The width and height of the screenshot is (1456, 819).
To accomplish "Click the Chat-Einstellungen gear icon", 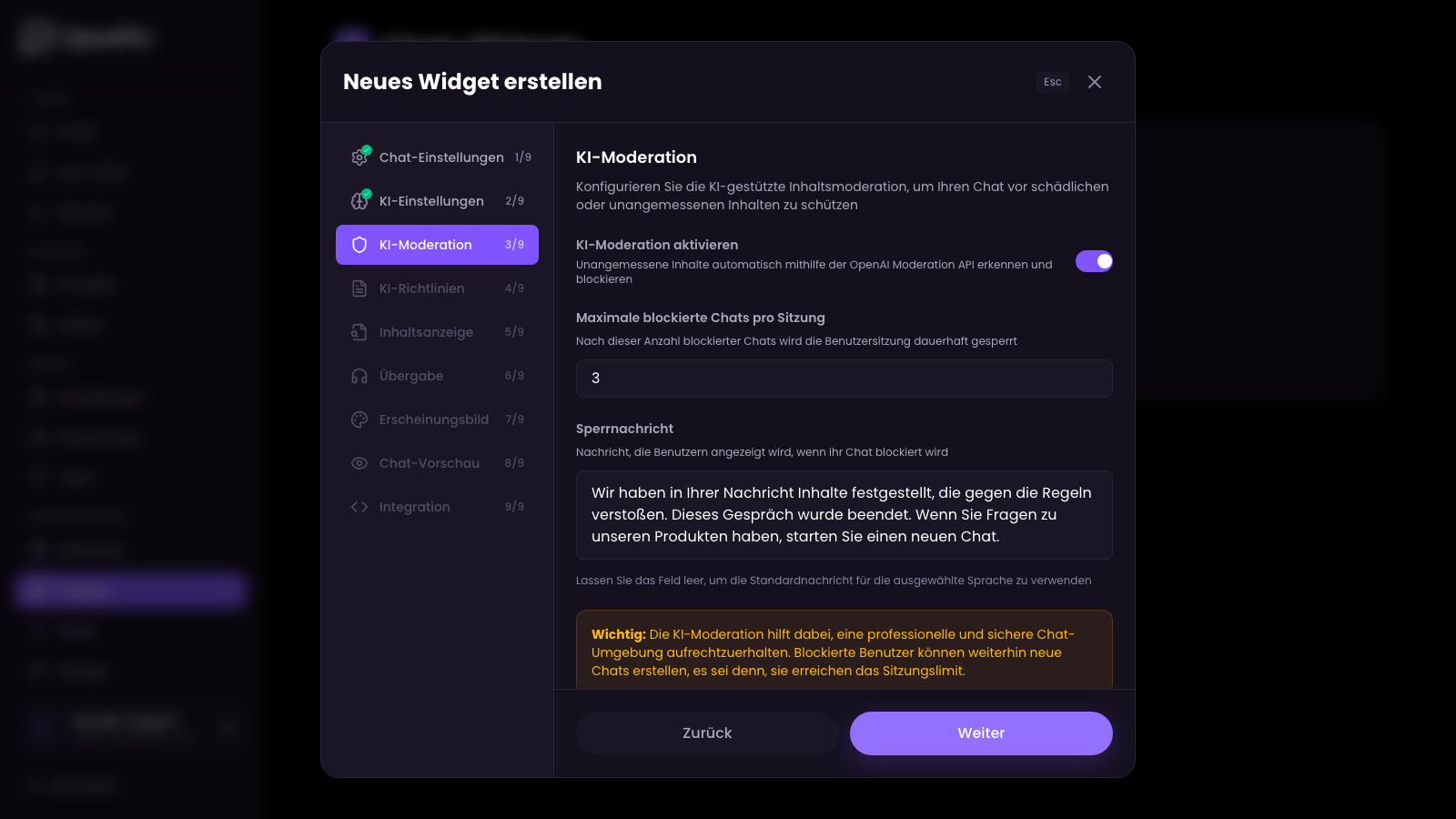I will tap(359, 157).
